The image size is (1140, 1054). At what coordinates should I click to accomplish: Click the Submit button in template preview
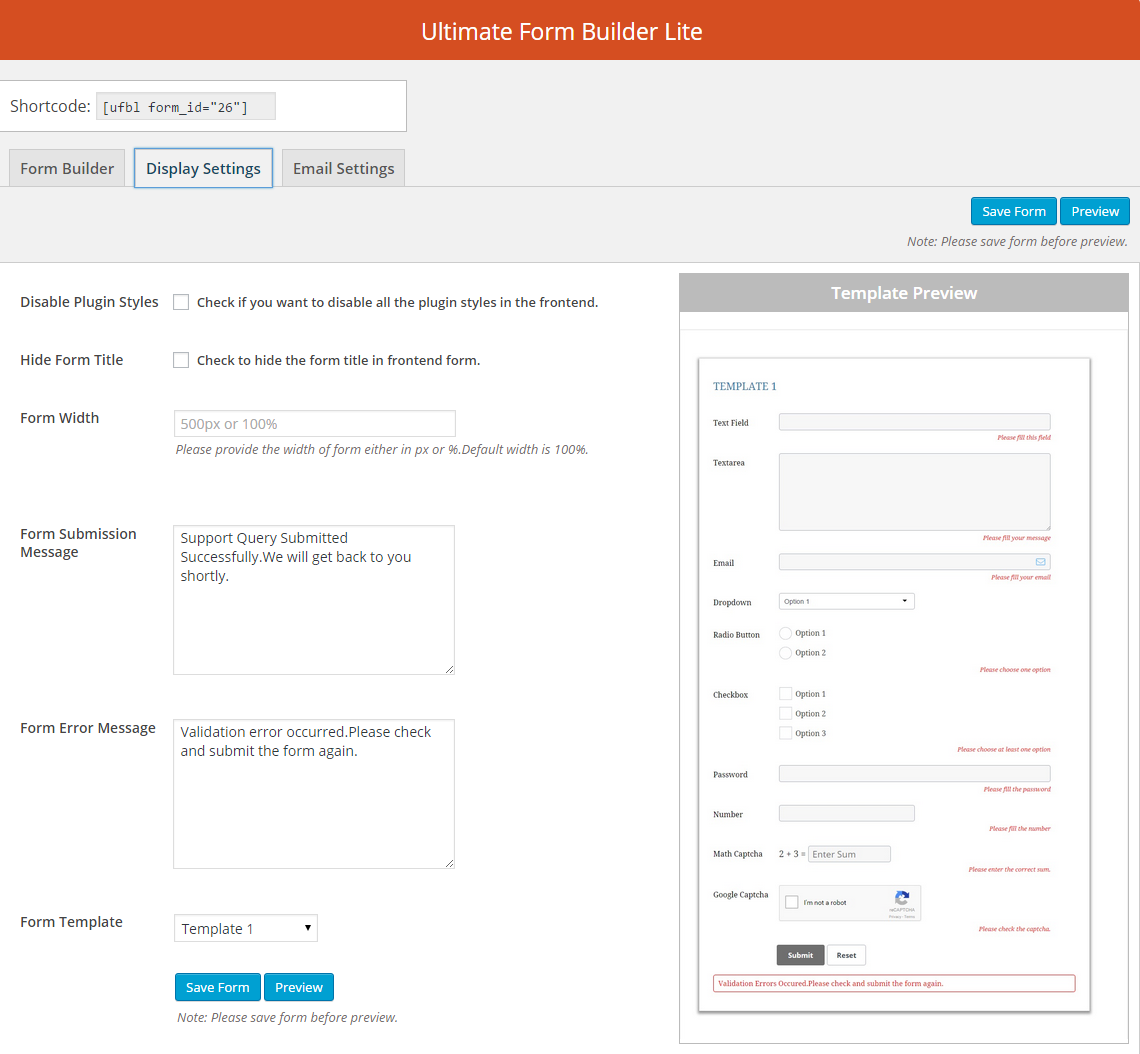(800, 955)
